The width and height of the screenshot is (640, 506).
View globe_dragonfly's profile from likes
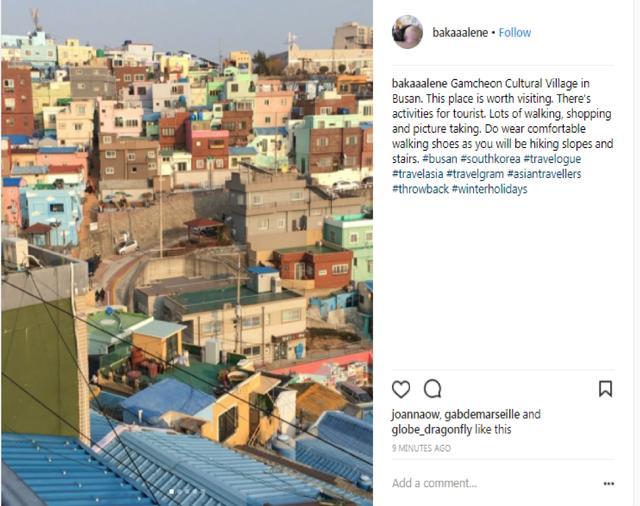point(432,430)
